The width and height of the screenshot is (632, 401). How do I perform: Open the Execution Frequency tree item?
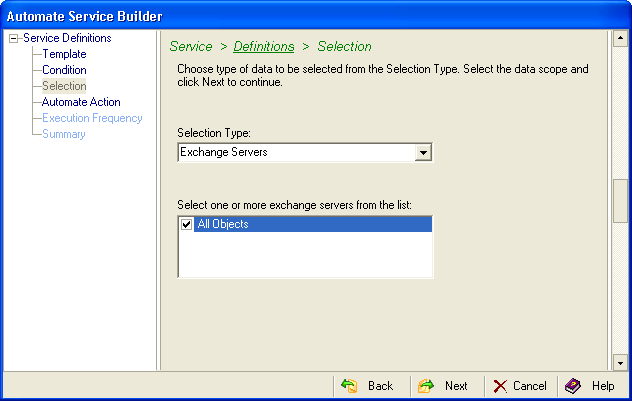pos(92,118)
